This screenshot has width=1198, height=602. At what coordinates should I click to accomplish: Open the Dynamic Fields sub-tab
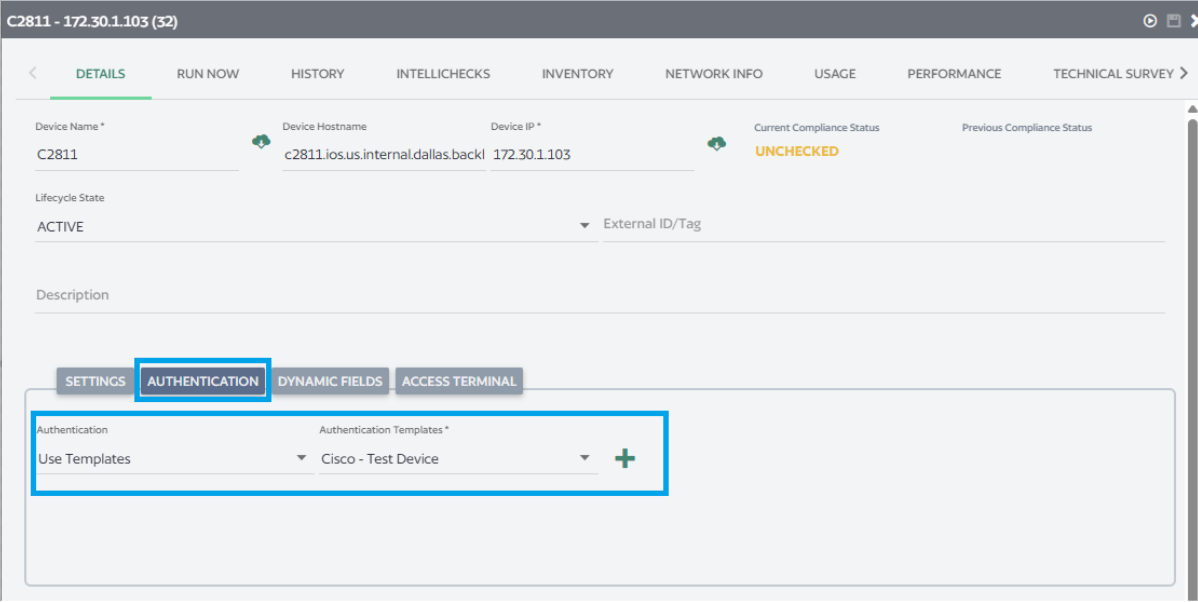330,381
